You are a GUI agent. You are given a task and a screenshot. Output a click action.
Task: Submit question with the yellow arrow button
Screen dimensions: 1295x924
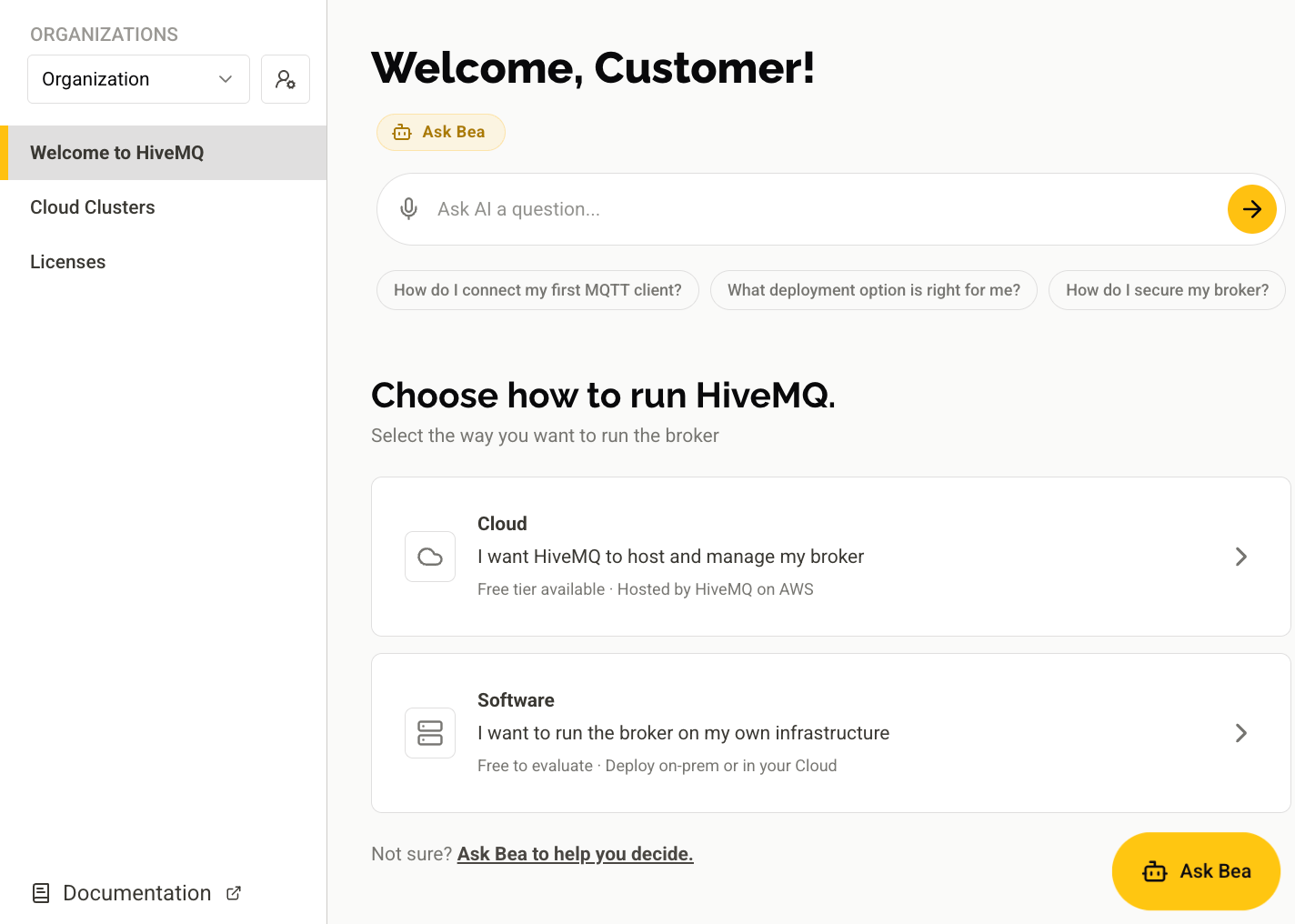pyautogui.click(x=1252, y=209)
